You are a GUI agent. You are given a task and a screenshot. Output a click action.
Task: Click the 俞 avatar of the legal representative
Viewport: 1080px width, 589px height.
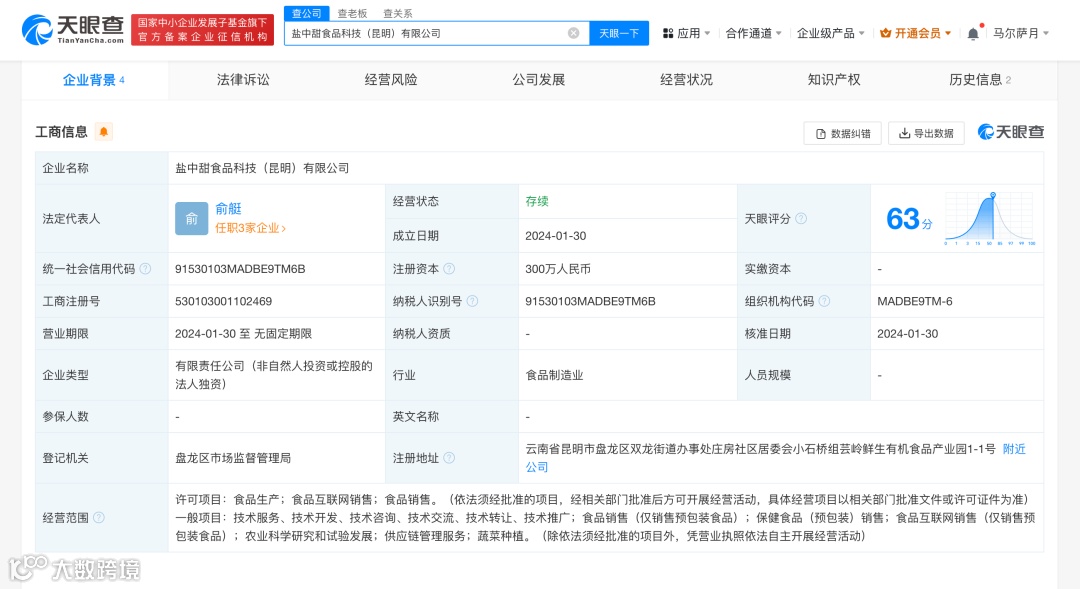[191, 218]
